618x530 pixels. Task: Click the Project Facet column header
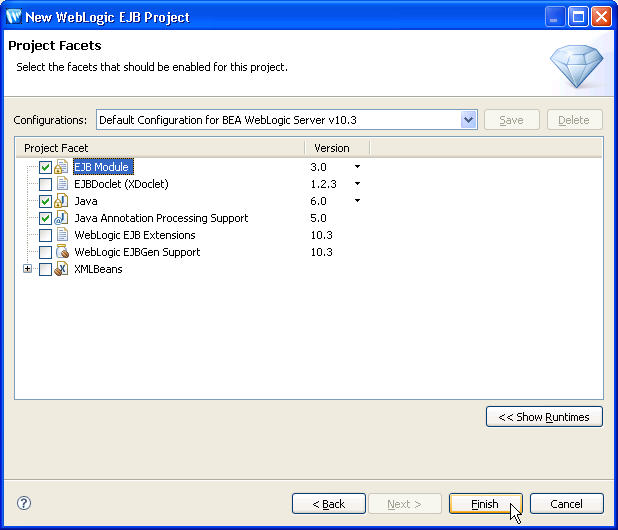point(160,148)
